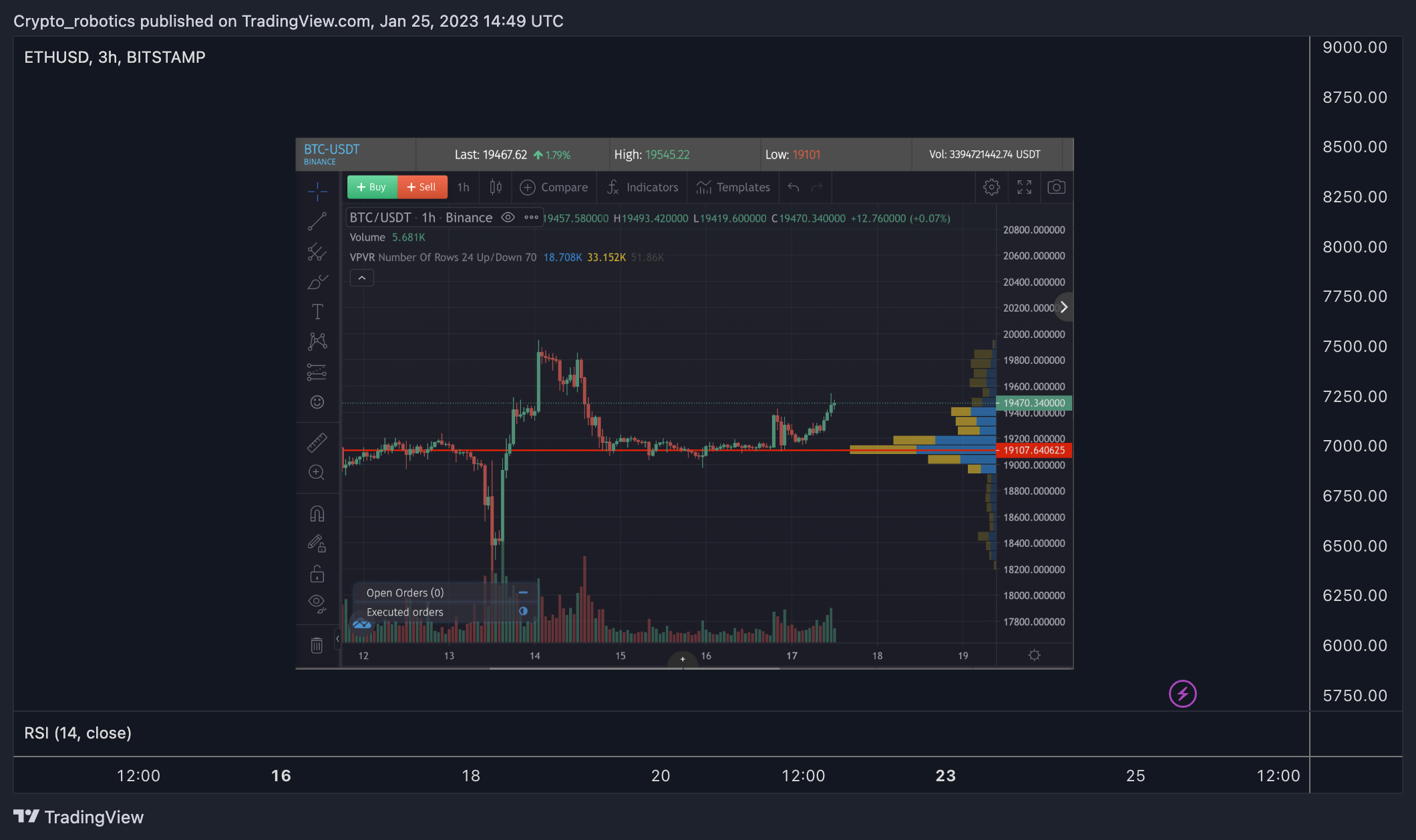Click date 17 on inner time axis
Image resolution: width=1416 pixels, height=840 pixels.
[791, 656]
